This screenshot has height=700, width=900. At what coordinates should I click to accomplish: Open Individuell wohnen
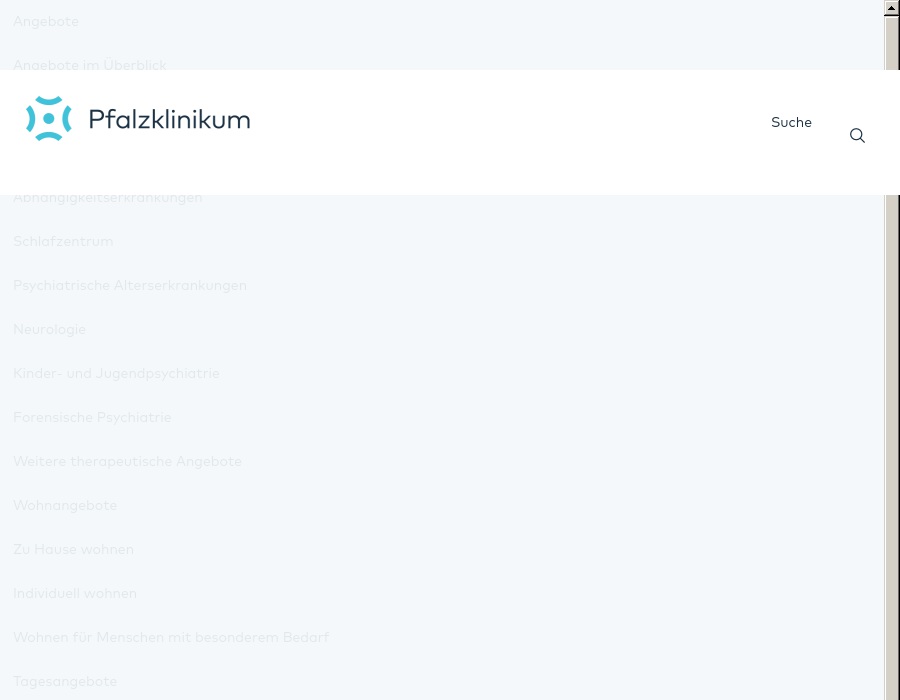click(75, 593)
